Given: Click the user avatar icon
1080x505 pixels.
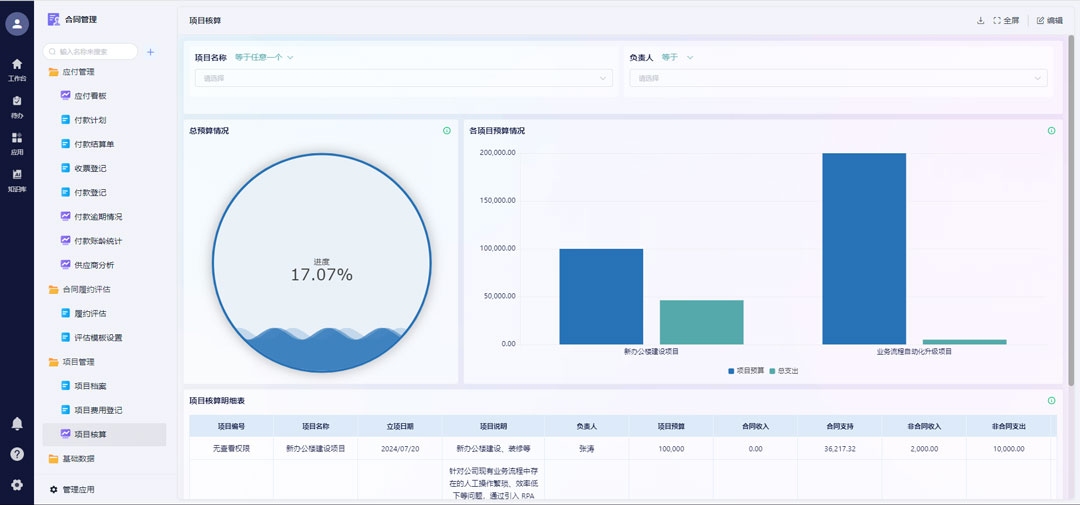Looking at the screenshot, I should tap(17, 23).
